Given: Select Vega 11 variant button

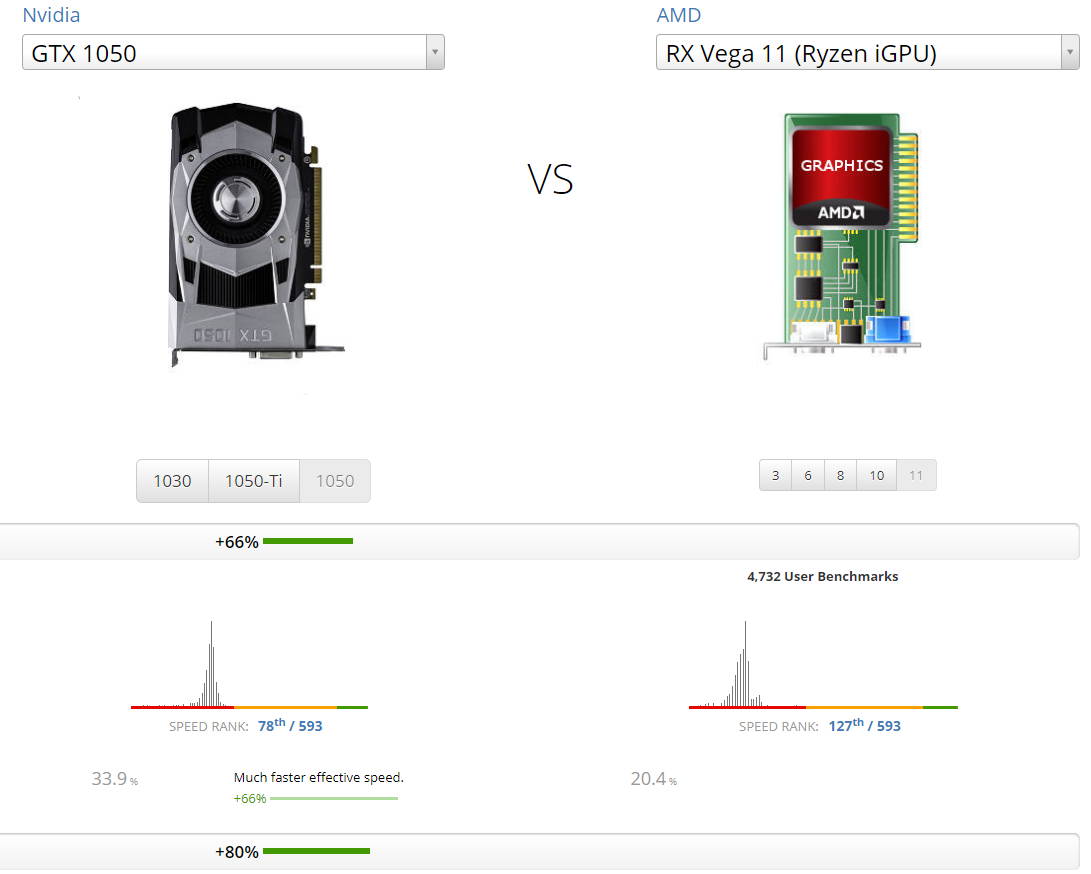Looking at the screenshot, I should tap(916, 475).
